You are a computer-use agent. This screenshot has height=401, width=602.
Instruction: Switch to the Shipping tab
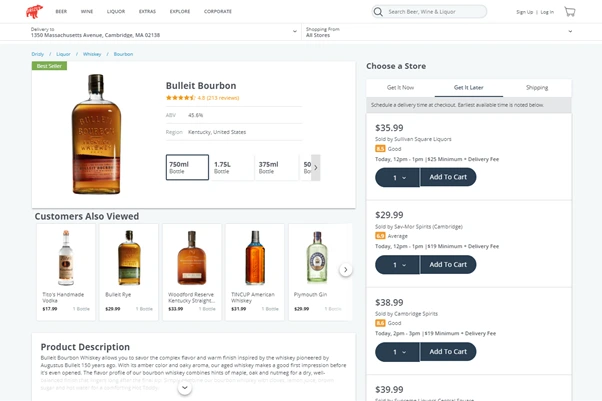(x=537, y=88)
